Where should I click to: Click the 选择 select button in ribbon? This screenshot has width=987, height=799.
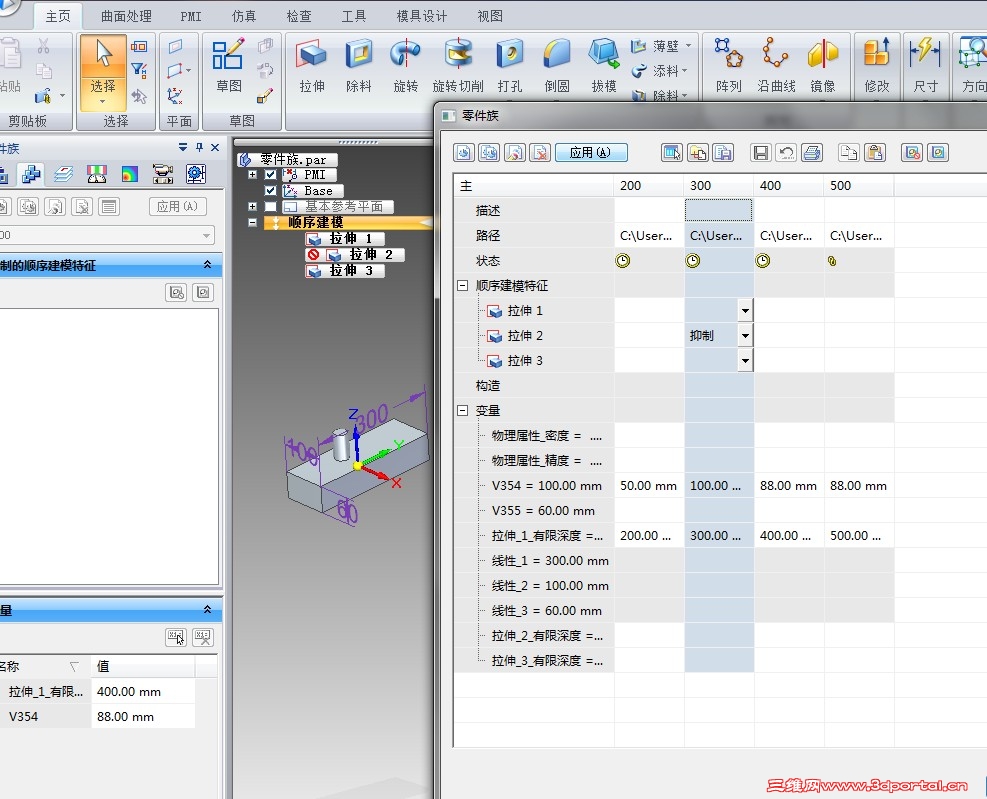point(103,73)
